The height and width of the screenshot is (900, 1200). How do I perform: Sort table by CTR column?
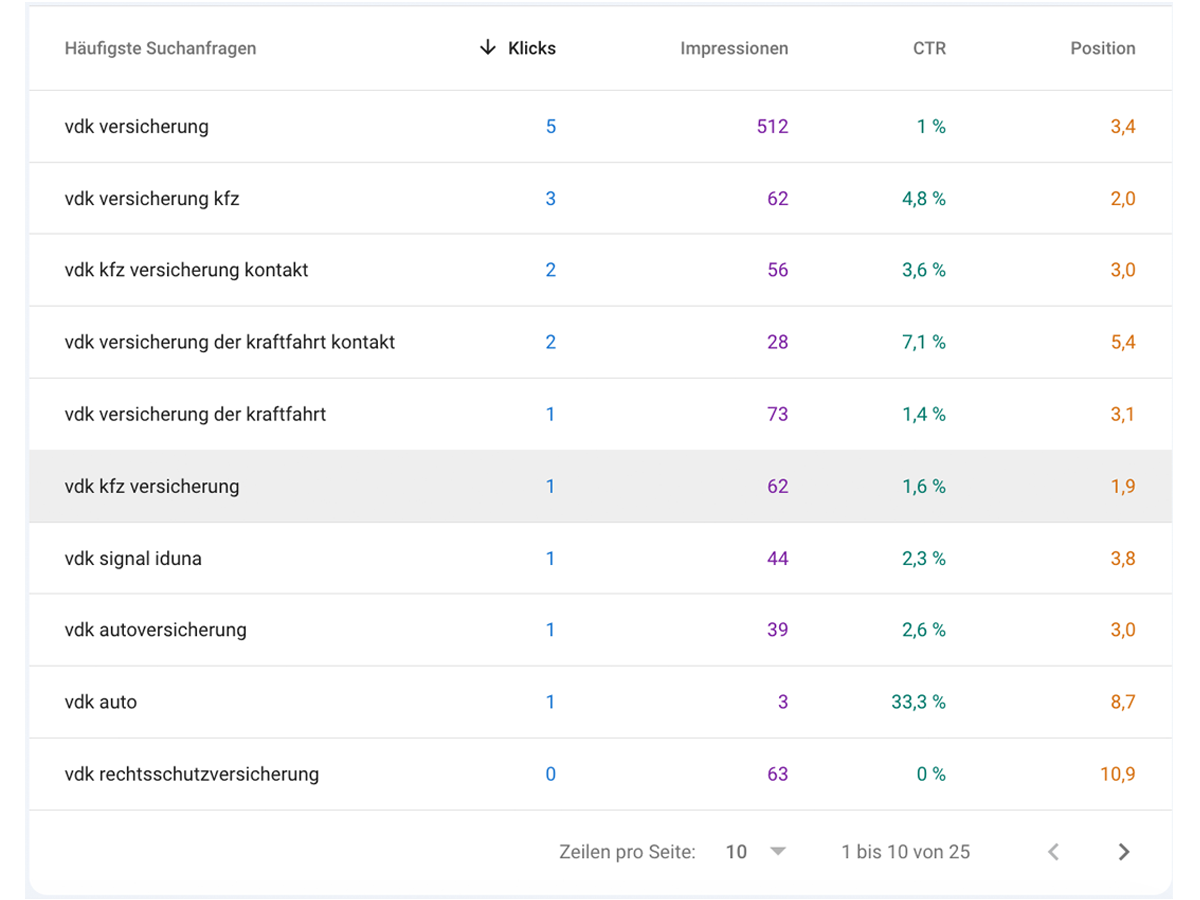pos(929,47)
